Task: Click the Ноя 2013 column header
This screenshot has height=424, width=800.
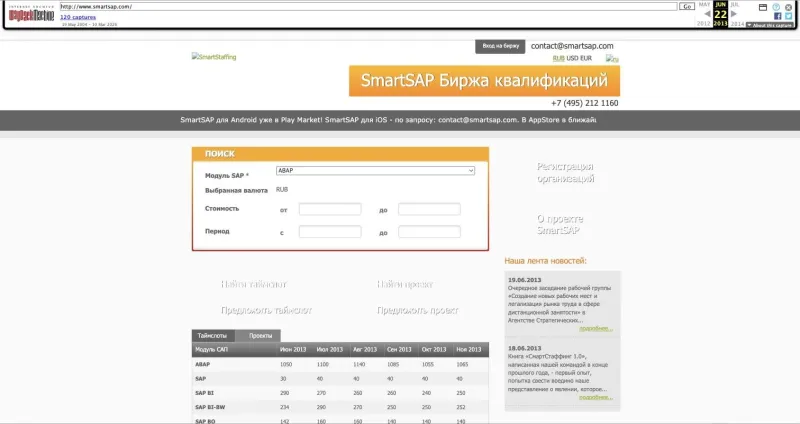Action: point(469,350)
